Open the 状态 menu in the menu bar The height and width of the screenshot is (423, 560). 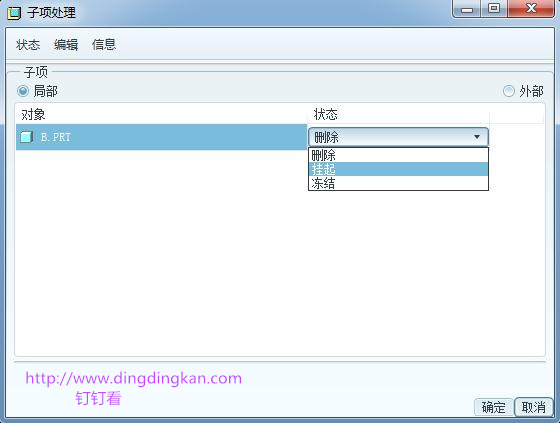coord(28,45)
